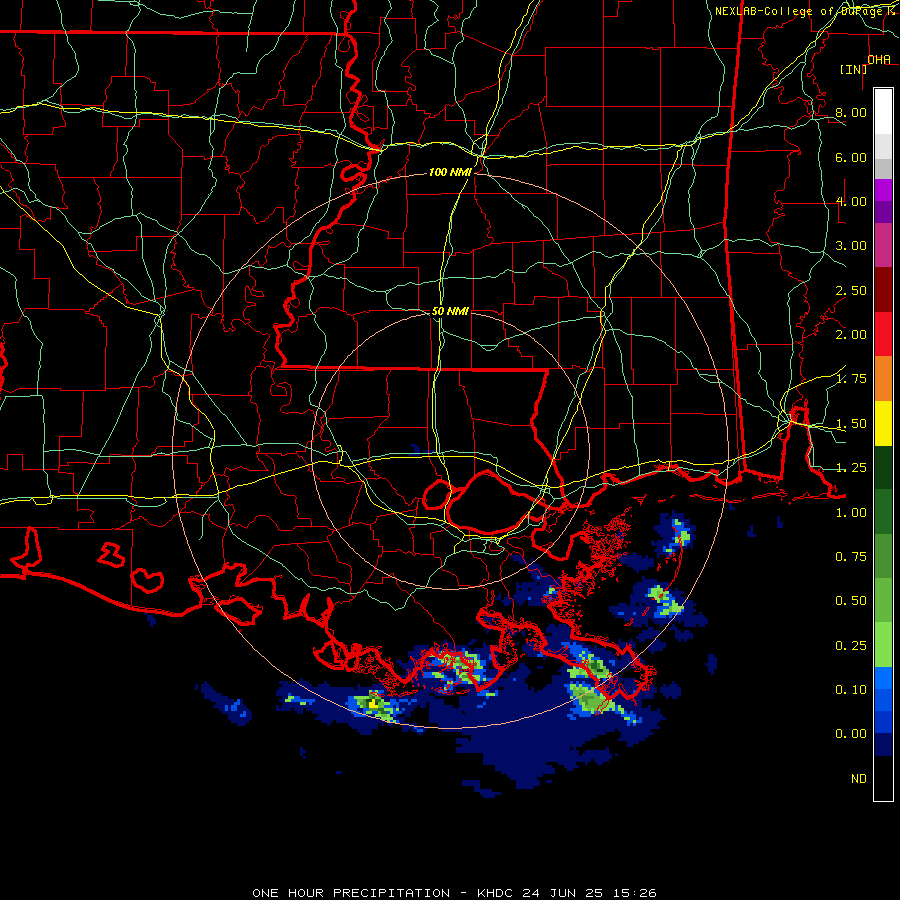Viewport: 900px width, 900px height.
Task: Select the 2.50 scale label
Action: tap(851, 290)
